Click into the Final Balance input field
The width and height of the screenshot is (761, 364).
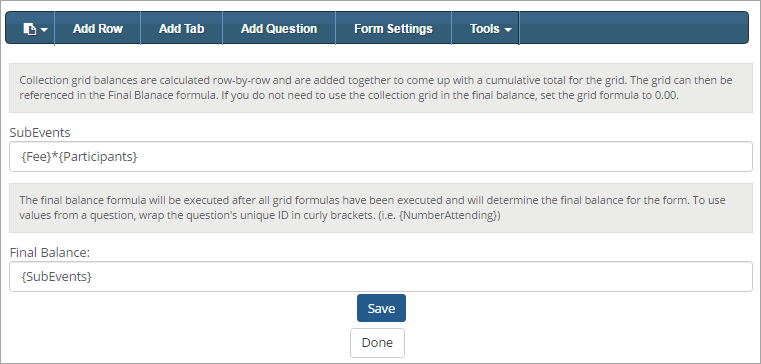click(381, 277)
